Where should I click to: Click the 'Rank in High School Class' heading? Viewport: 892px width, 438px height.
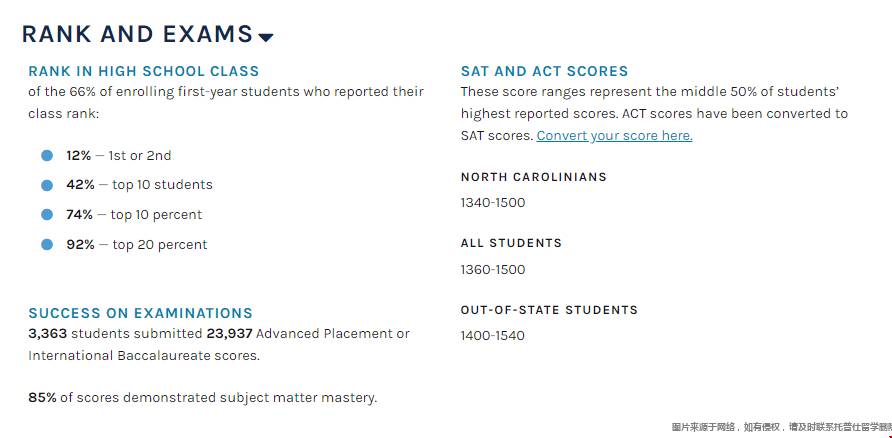pyautogui.click(x=143, y=72)
